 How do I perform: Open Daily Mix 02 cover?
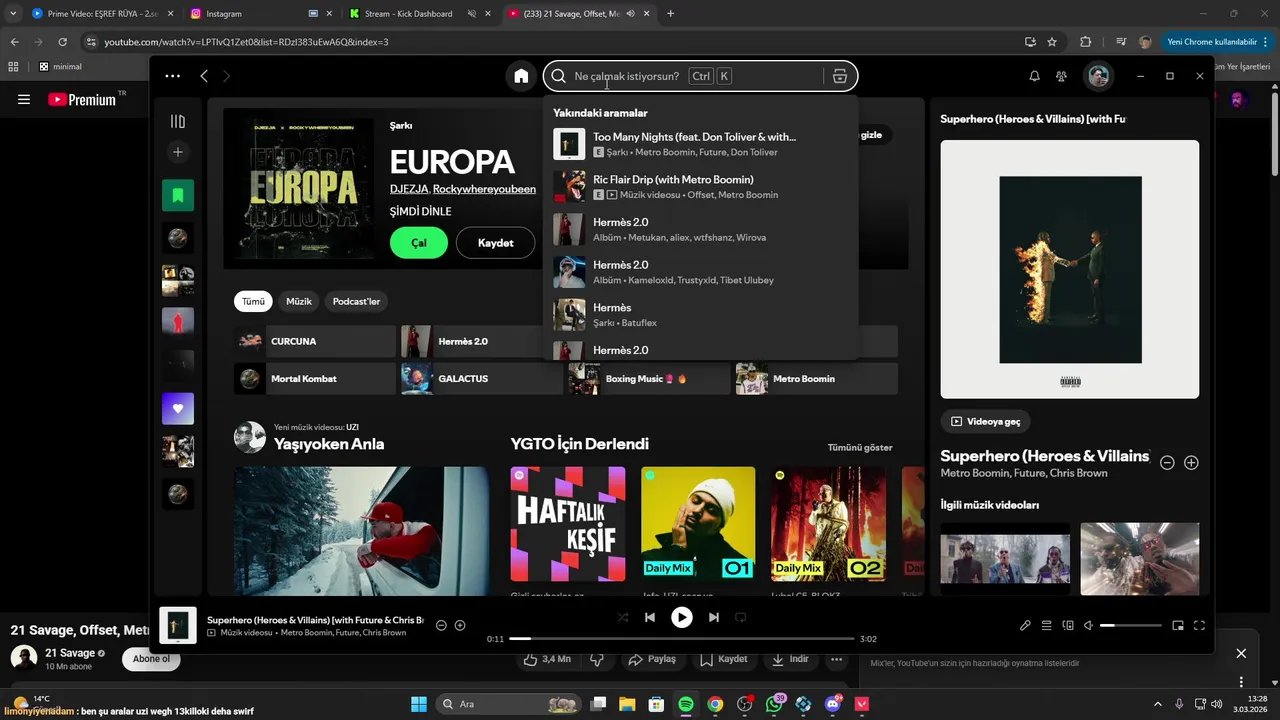[828, 524]
